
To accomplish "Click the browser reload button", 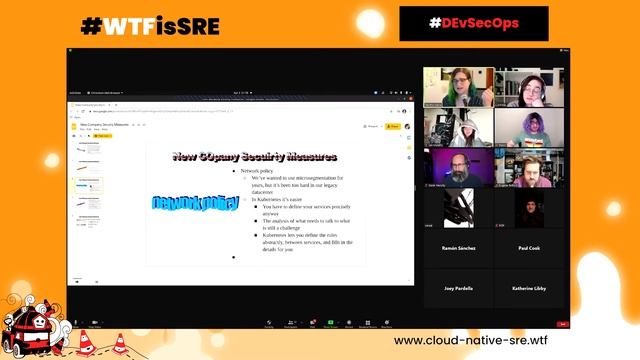I will click(83, 111).
